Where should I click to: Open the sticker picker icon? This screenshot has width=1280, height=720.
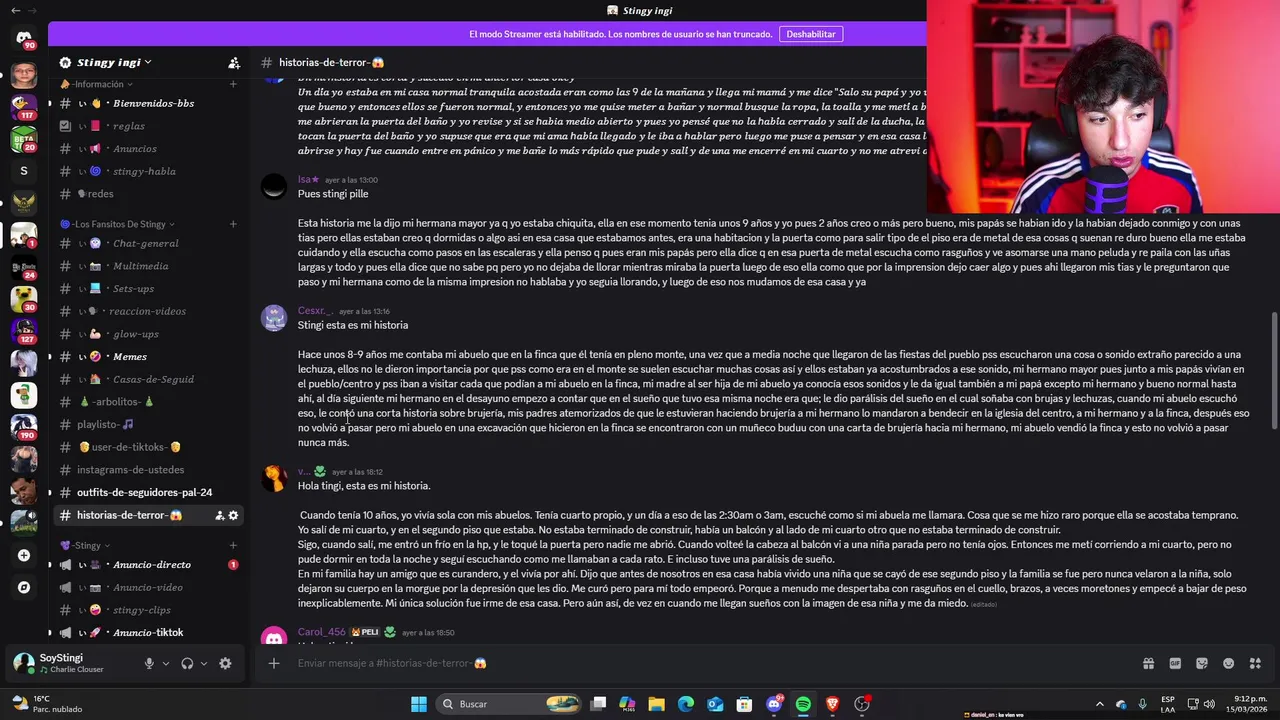1202,663
